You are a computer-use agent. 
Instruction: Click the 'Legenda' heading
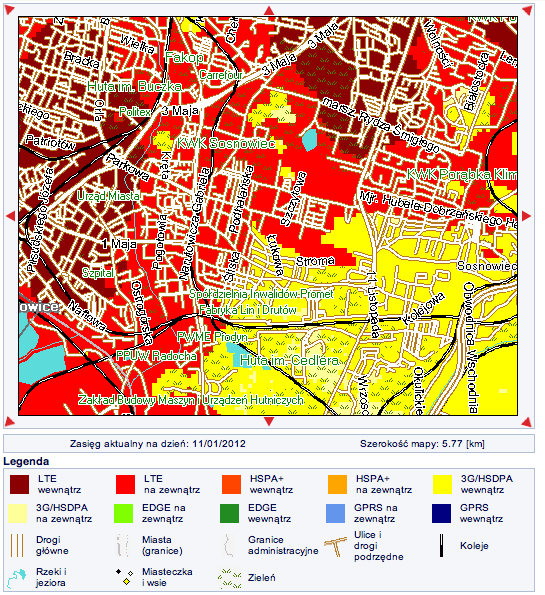(x=27, y=461)
